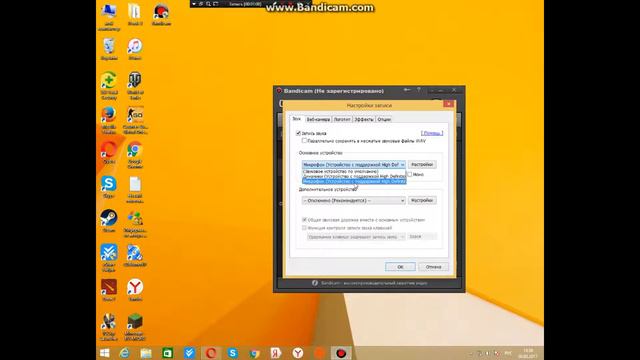Screen dimensions: 640x360
Task: Select the Skype desktop shortcut icon
Action: (x=109, y=186)
